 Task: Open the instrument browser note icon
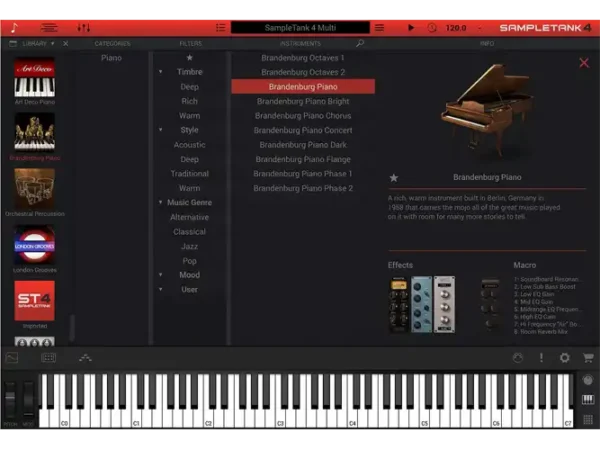click(14, 28)
